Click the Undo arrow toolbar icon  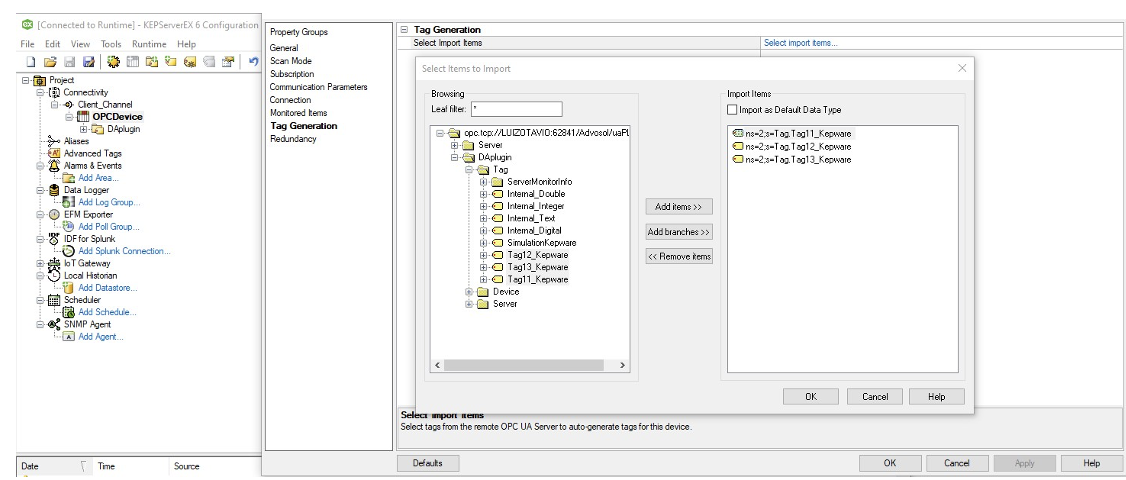tap(253, 63)
